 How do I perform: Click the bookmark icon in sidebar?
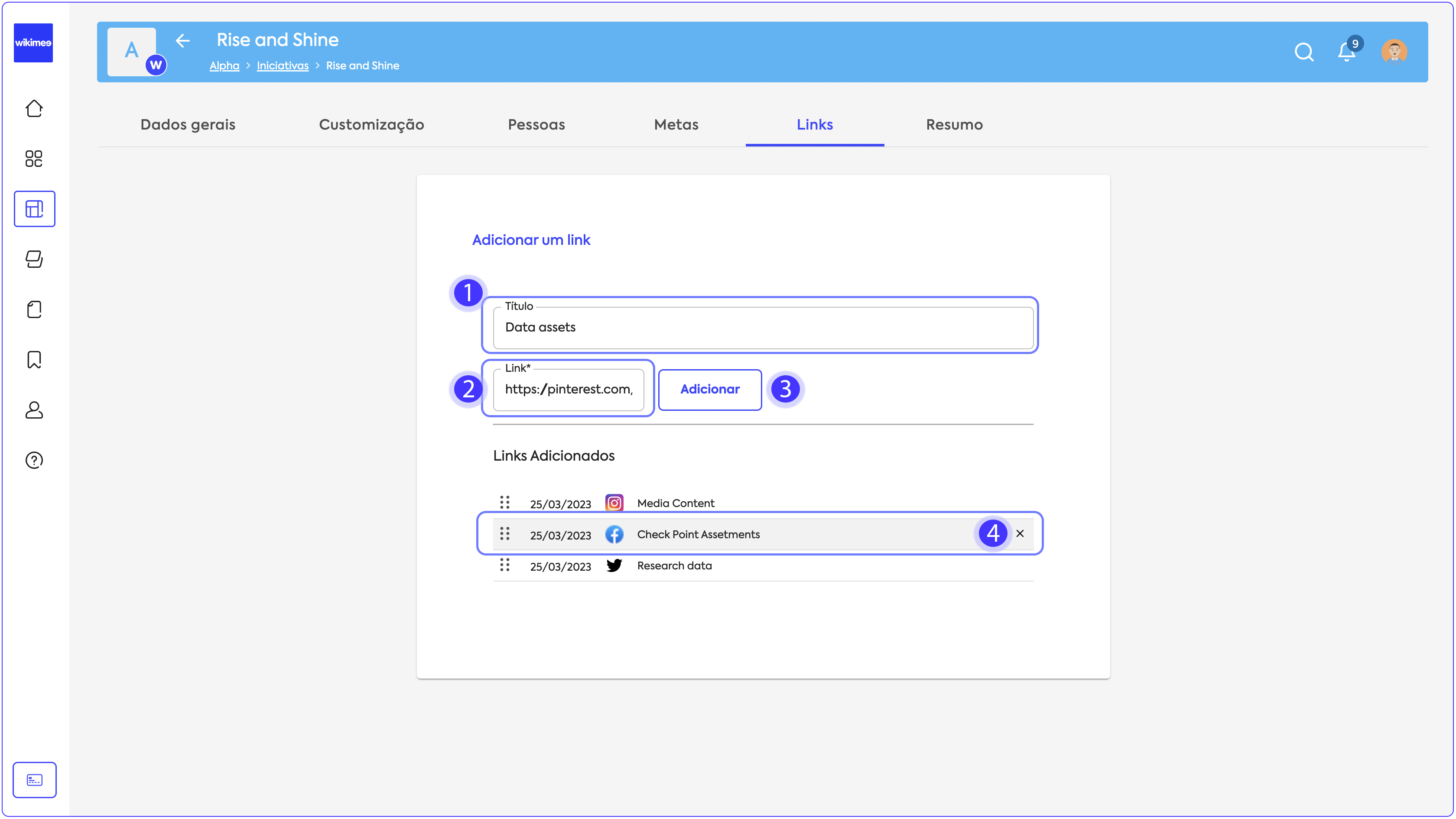34,360
